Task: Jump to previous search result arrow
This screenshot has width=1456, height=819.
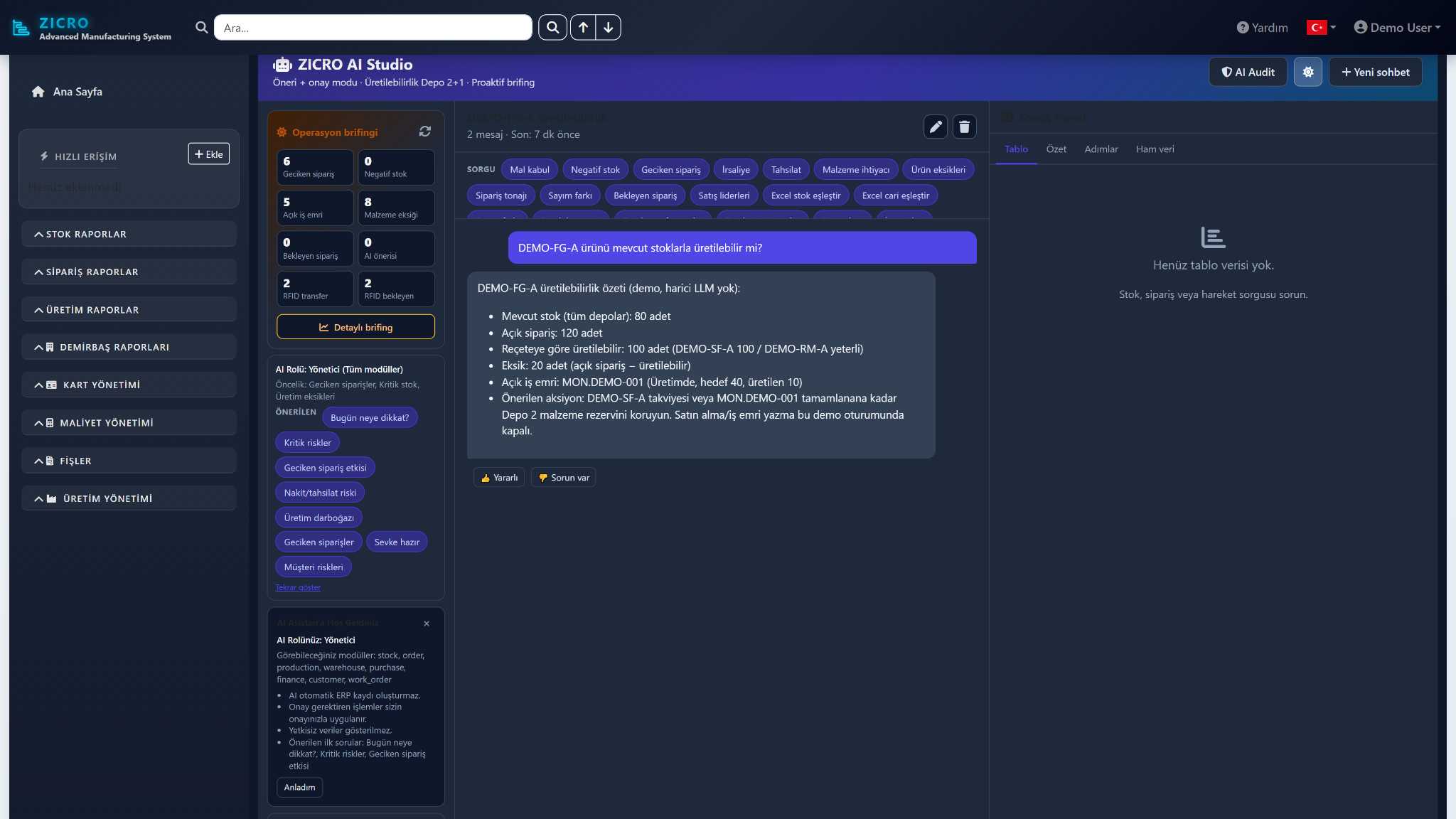Action: pyautogui.click(x=583, y=28)
